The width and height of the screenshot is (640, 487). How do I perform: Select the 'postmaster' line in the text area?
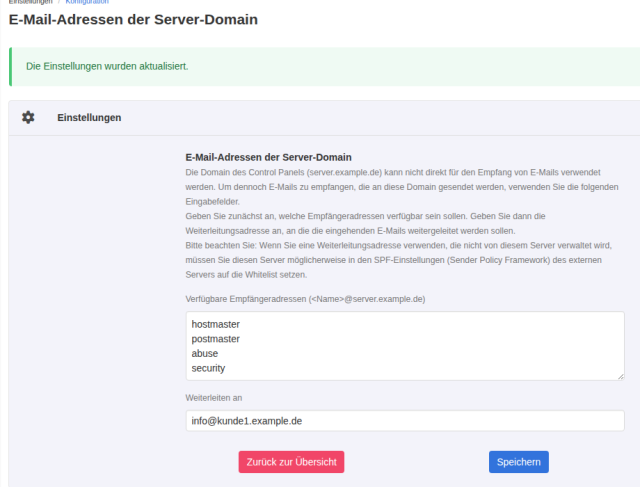pos(216,339)
